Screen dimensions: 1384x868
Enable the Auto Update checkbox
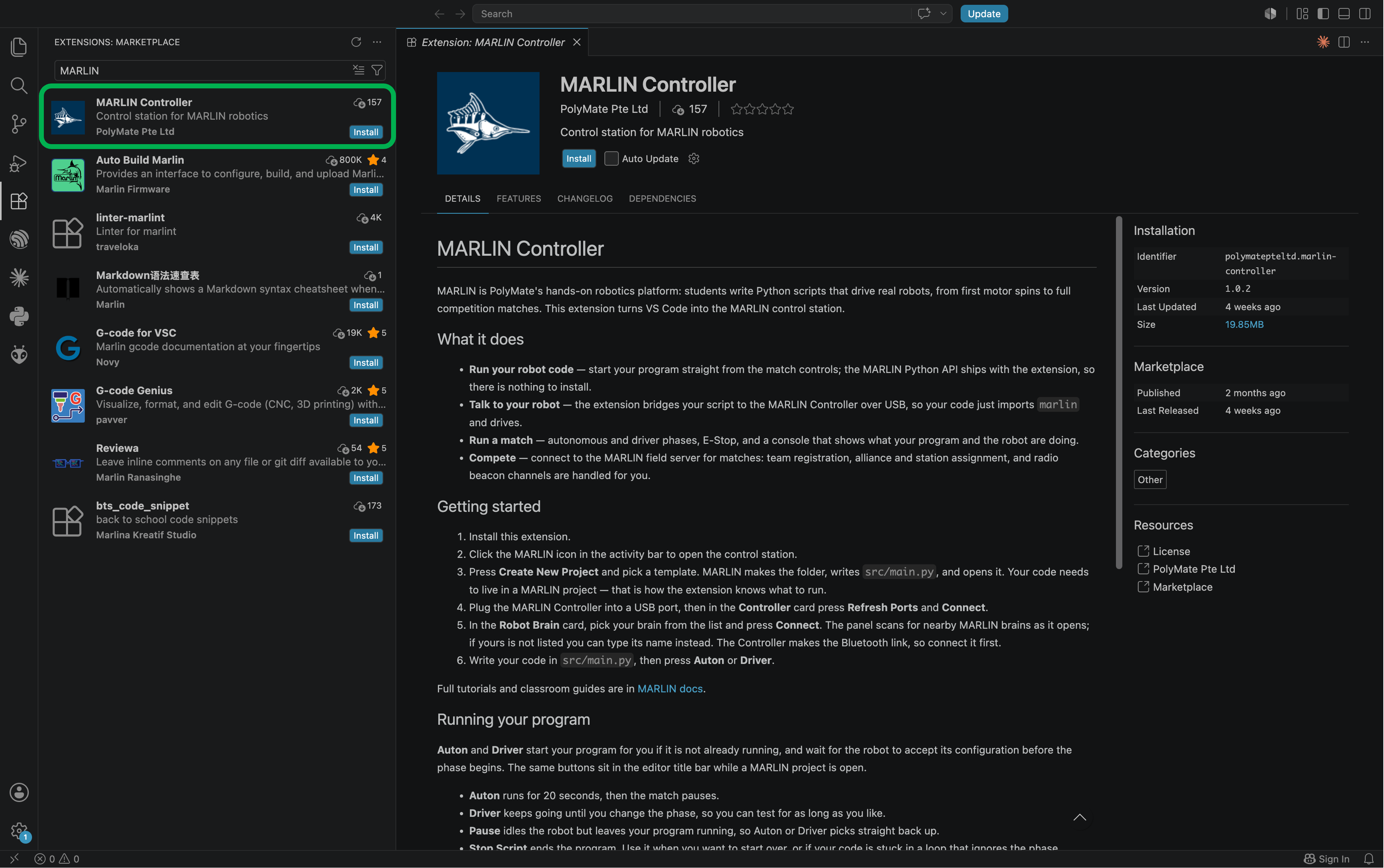[x=611, y=159]
